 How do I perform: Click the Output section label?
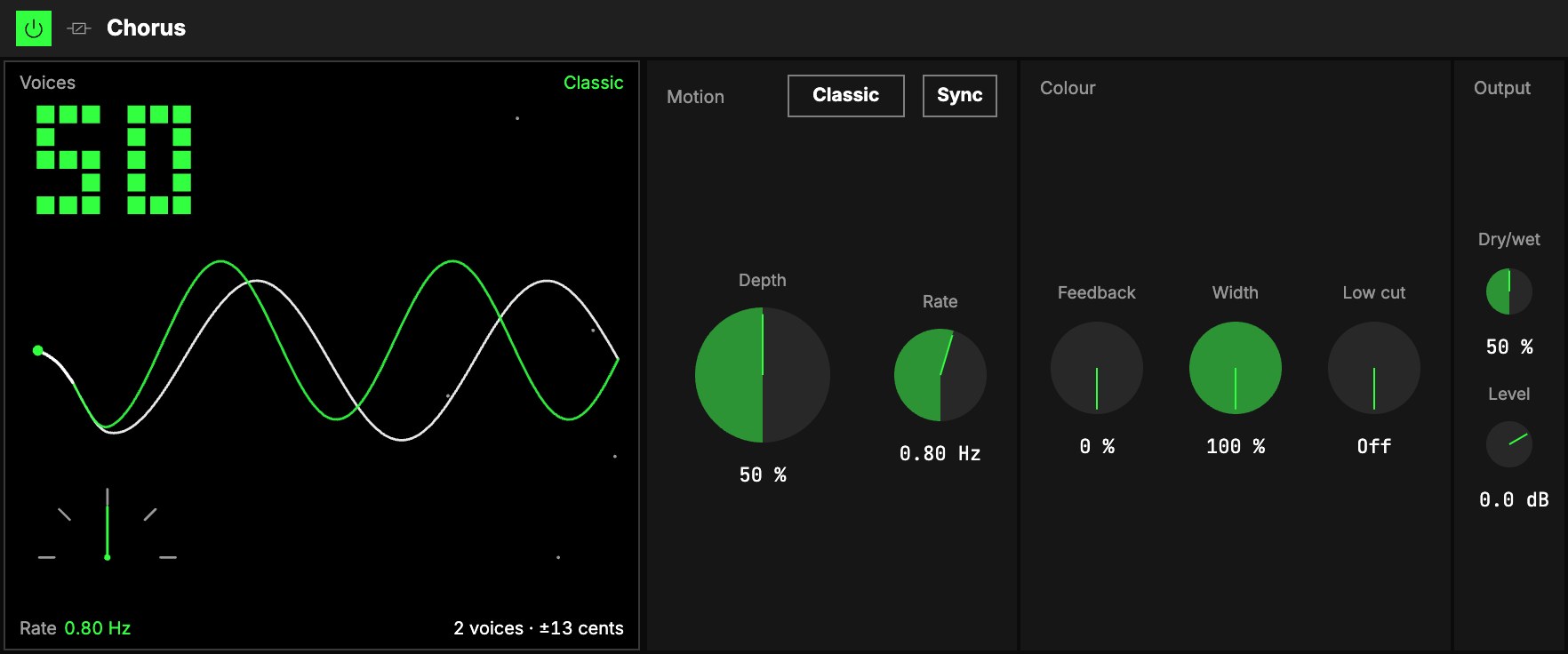point(1502,88)
